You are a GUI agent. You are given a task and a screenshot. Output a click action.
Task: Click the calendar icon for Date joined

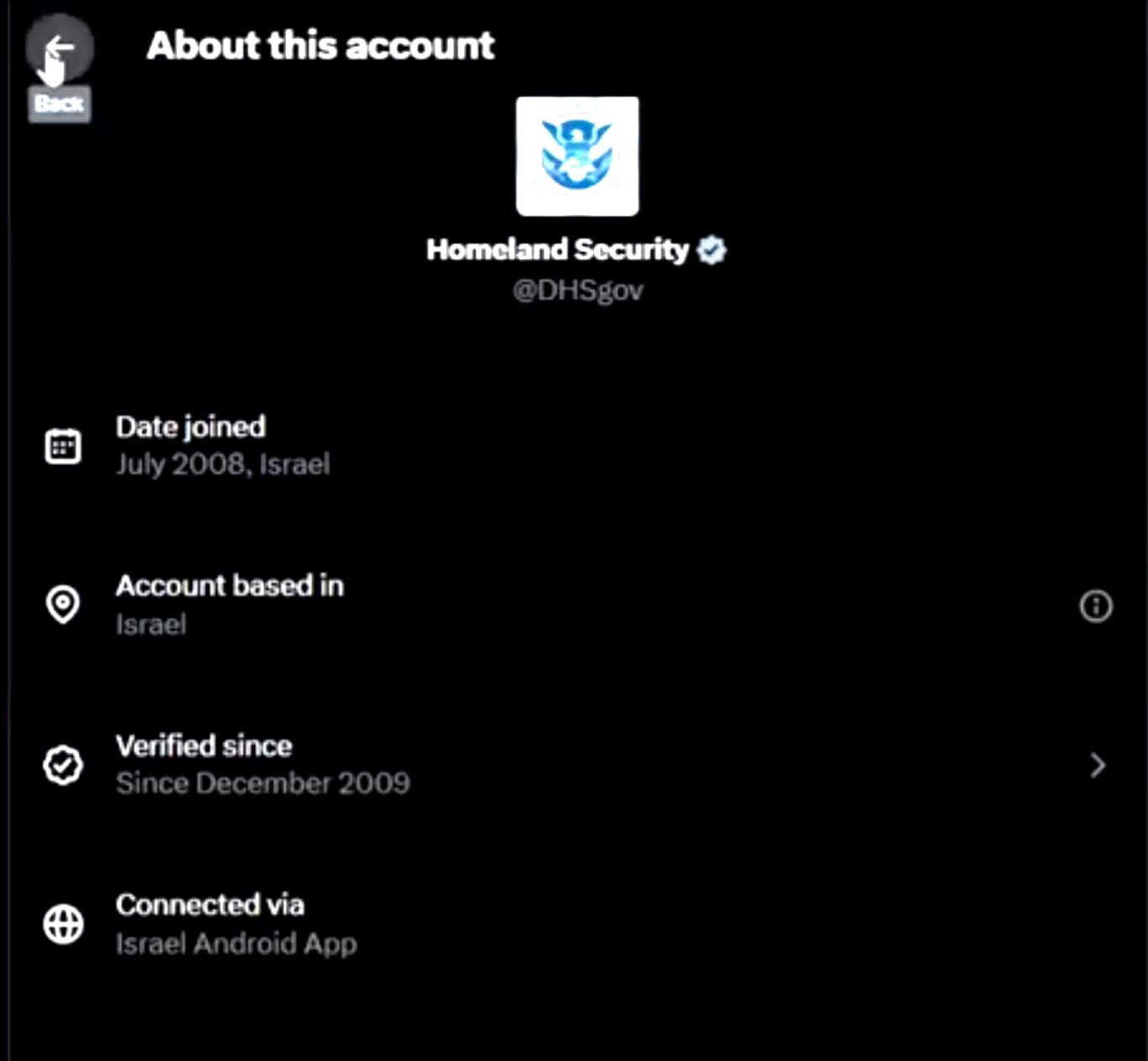(x=63, y=446)
